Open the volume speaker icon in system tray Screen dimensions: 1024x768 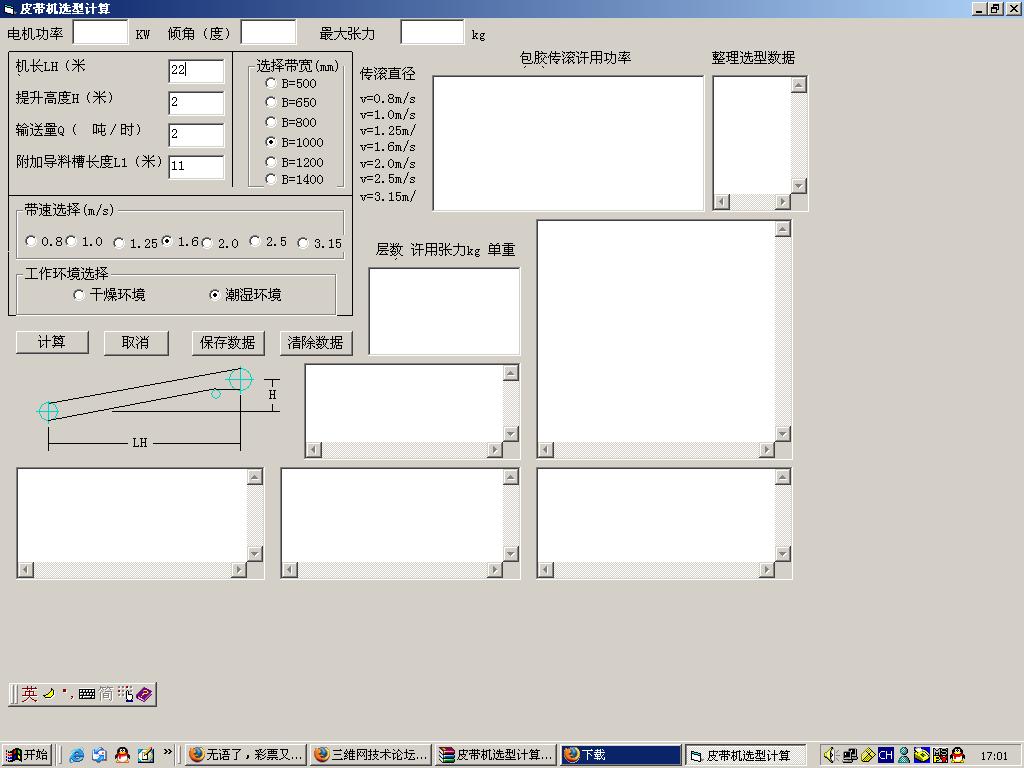point(831,753)
